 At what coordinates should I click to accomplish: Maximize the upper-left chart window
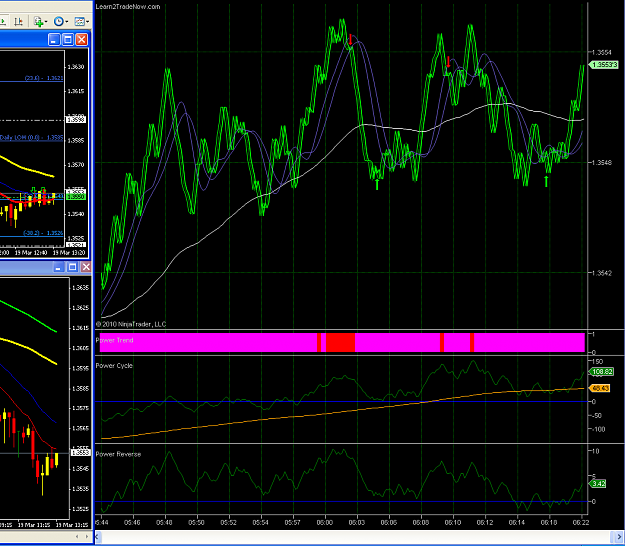pos(68,39)
